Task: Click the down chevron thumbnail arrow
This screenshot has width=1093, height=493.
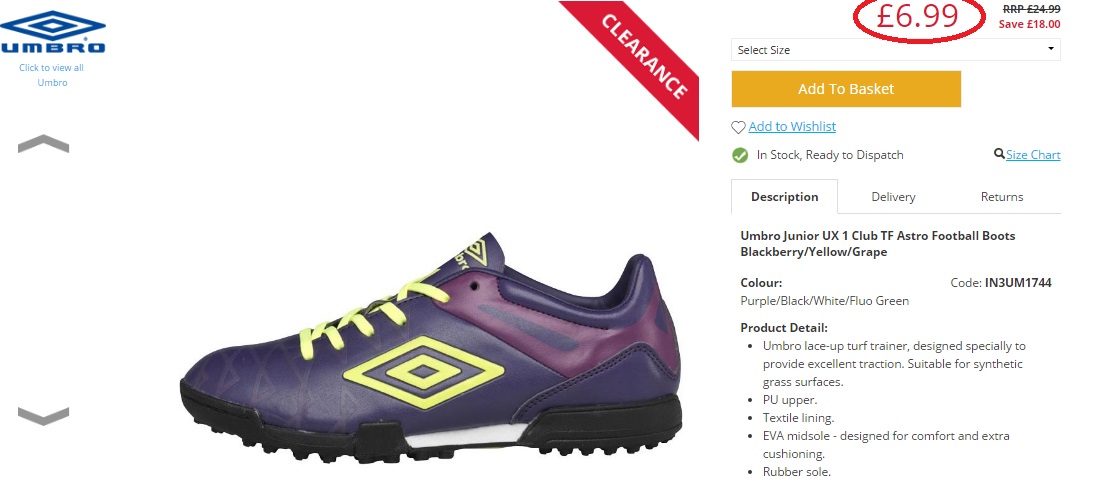Action: point(43,416)
